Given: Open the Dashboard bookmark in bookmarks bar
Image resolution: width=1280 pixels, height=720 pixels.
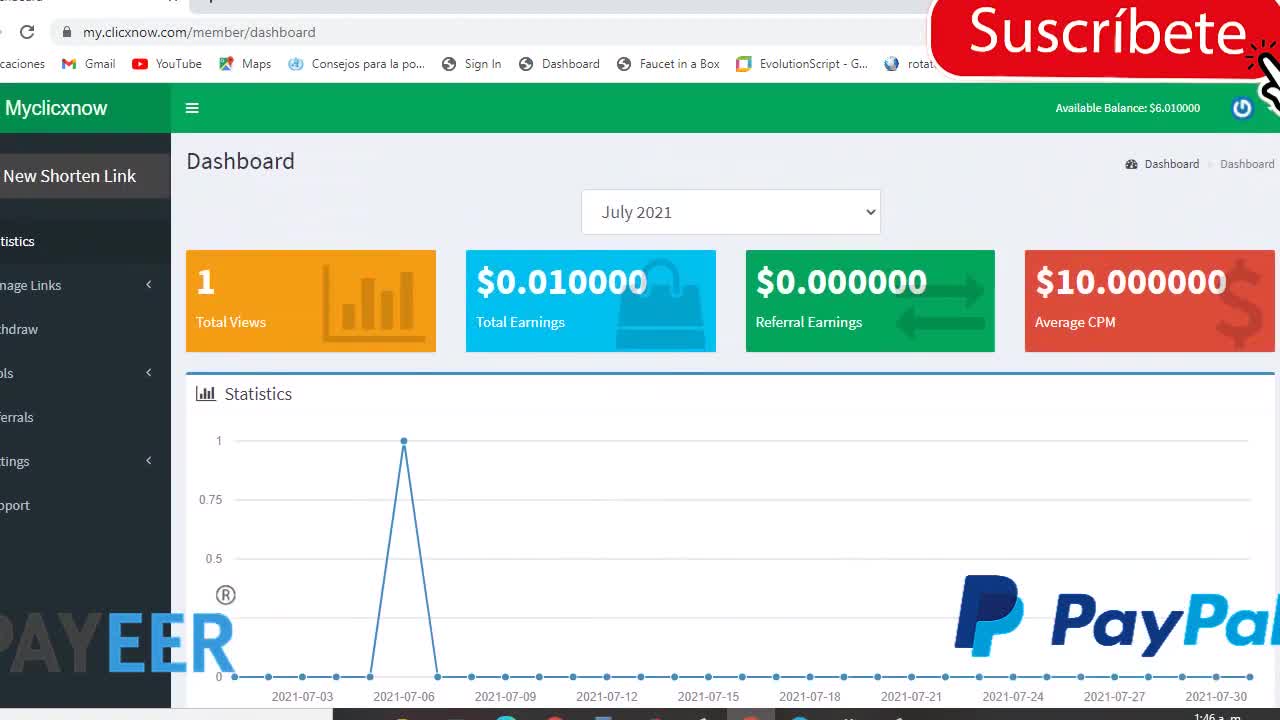Looking at the screenshot, I should click(x=559, y=63).
